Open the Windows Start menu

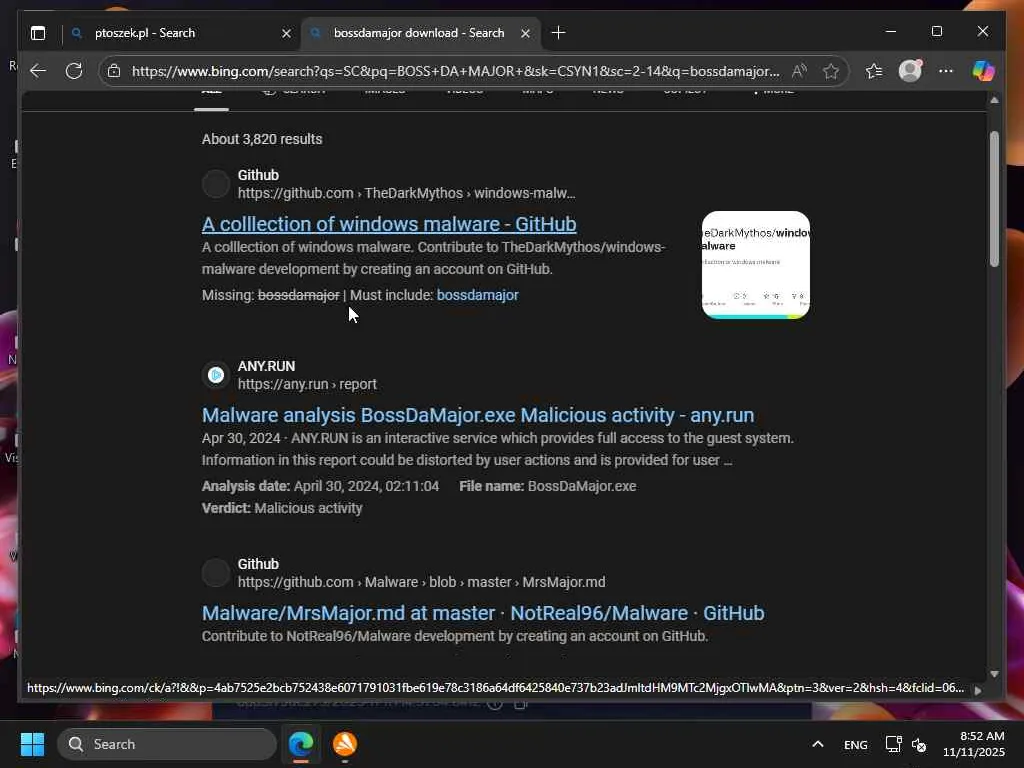tap(32, 744)
